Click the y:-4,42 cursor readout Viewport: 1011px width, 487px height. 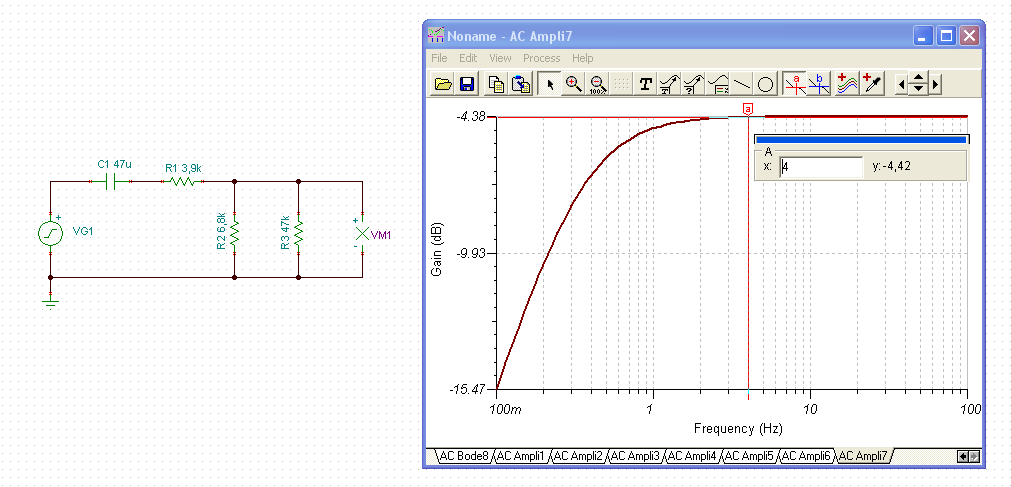point(892,166)
